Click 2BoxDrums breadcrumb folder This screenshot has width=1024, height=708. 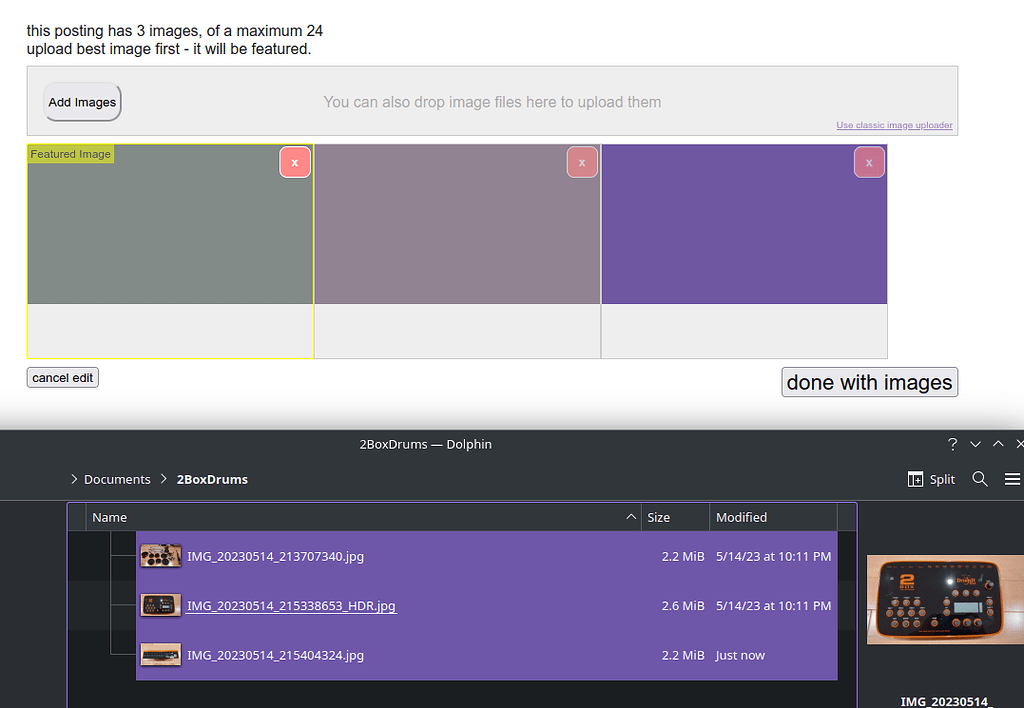point(212,479)
